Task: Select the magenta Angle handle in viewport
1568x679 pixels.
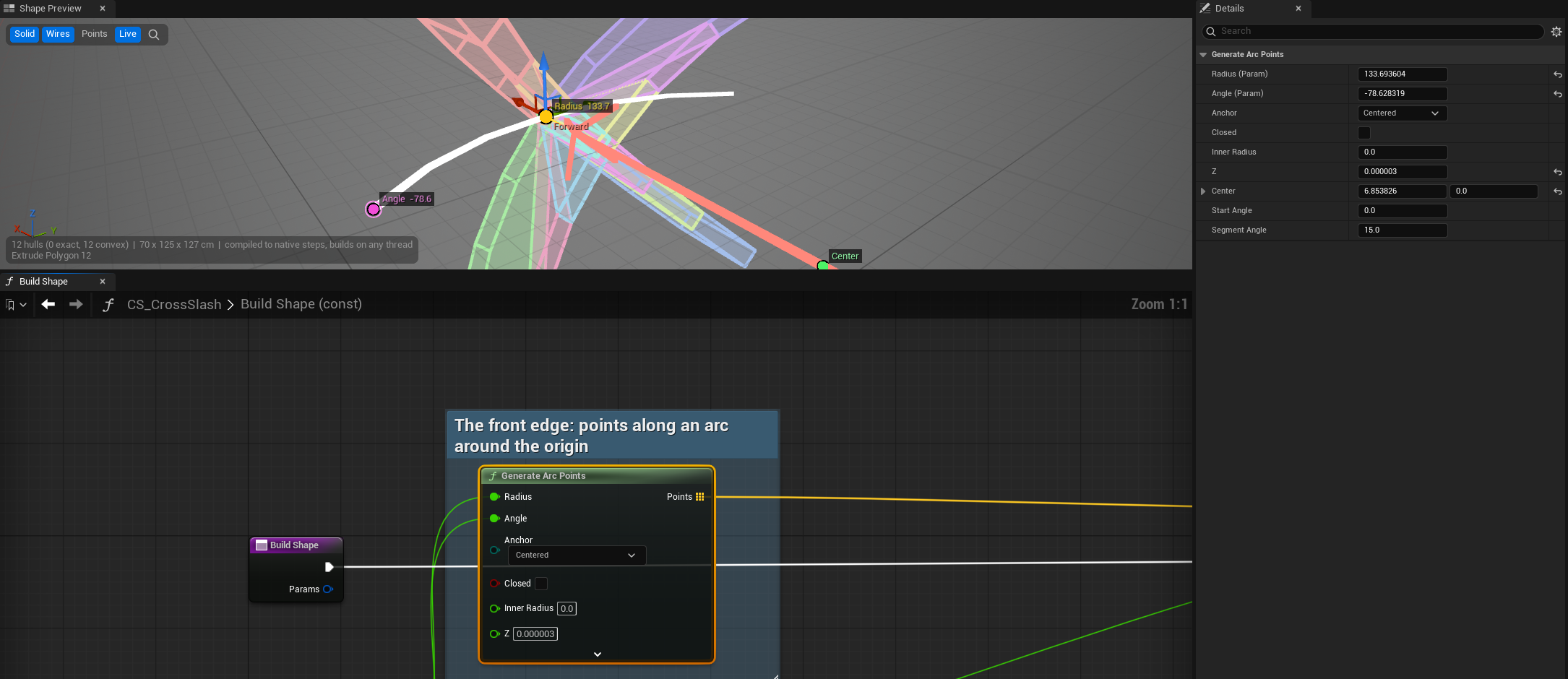Action: (x=373, y=209)
